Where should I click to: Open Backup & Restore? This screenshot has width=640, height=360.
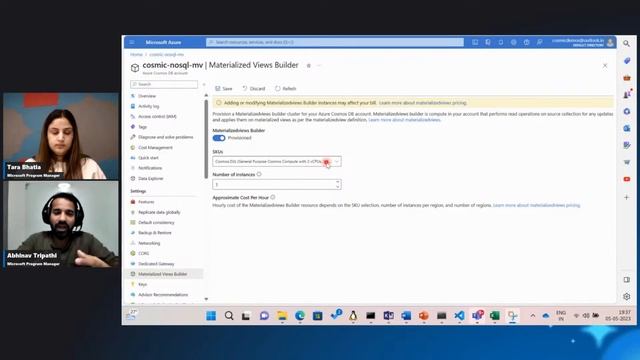point(155,233)
